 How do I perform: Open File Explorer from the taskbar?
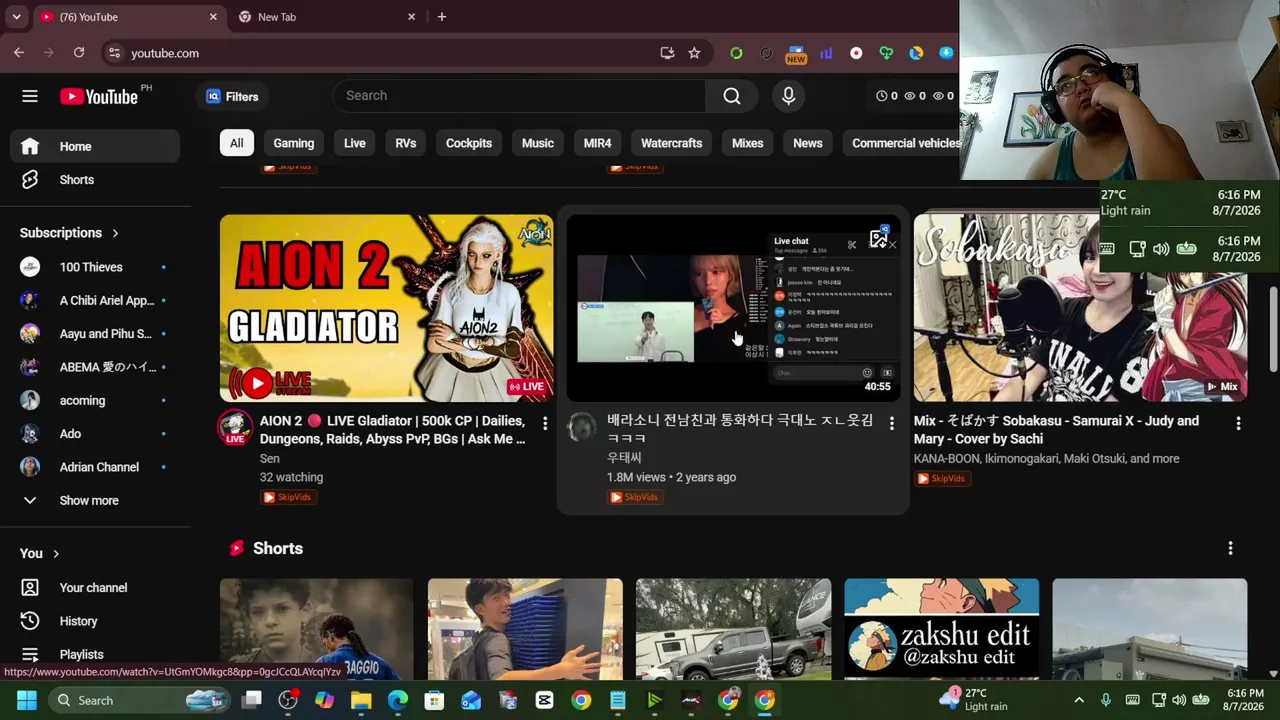point(361,700)
